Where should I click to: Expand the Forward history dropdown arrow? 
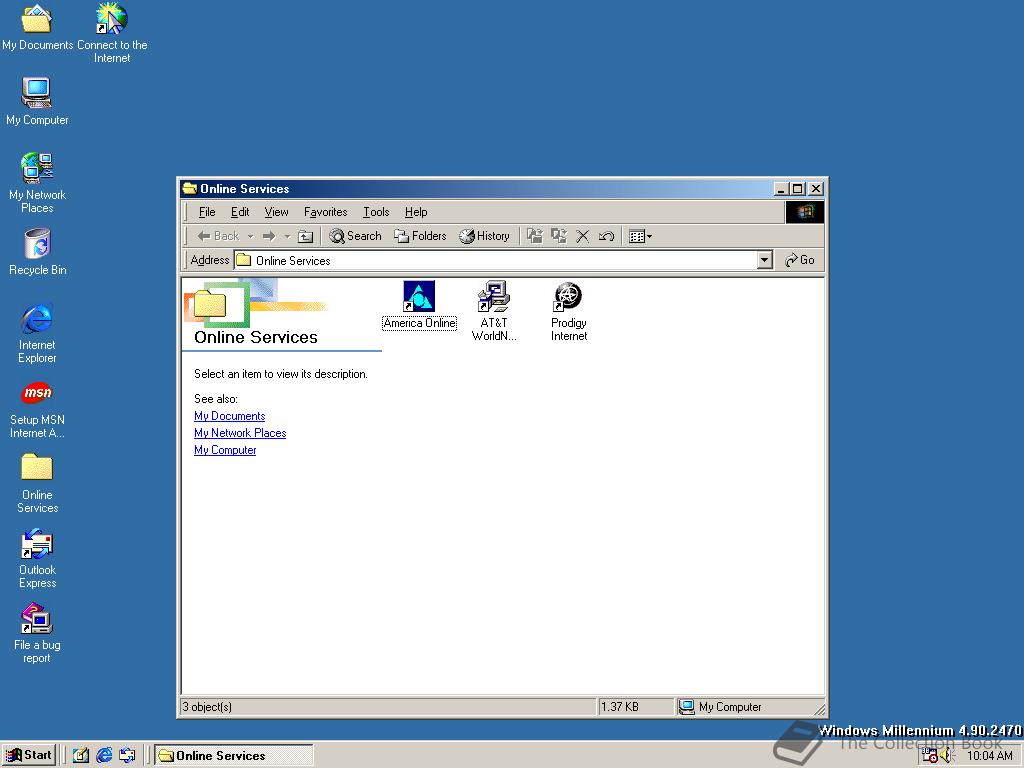pos(287,236)
